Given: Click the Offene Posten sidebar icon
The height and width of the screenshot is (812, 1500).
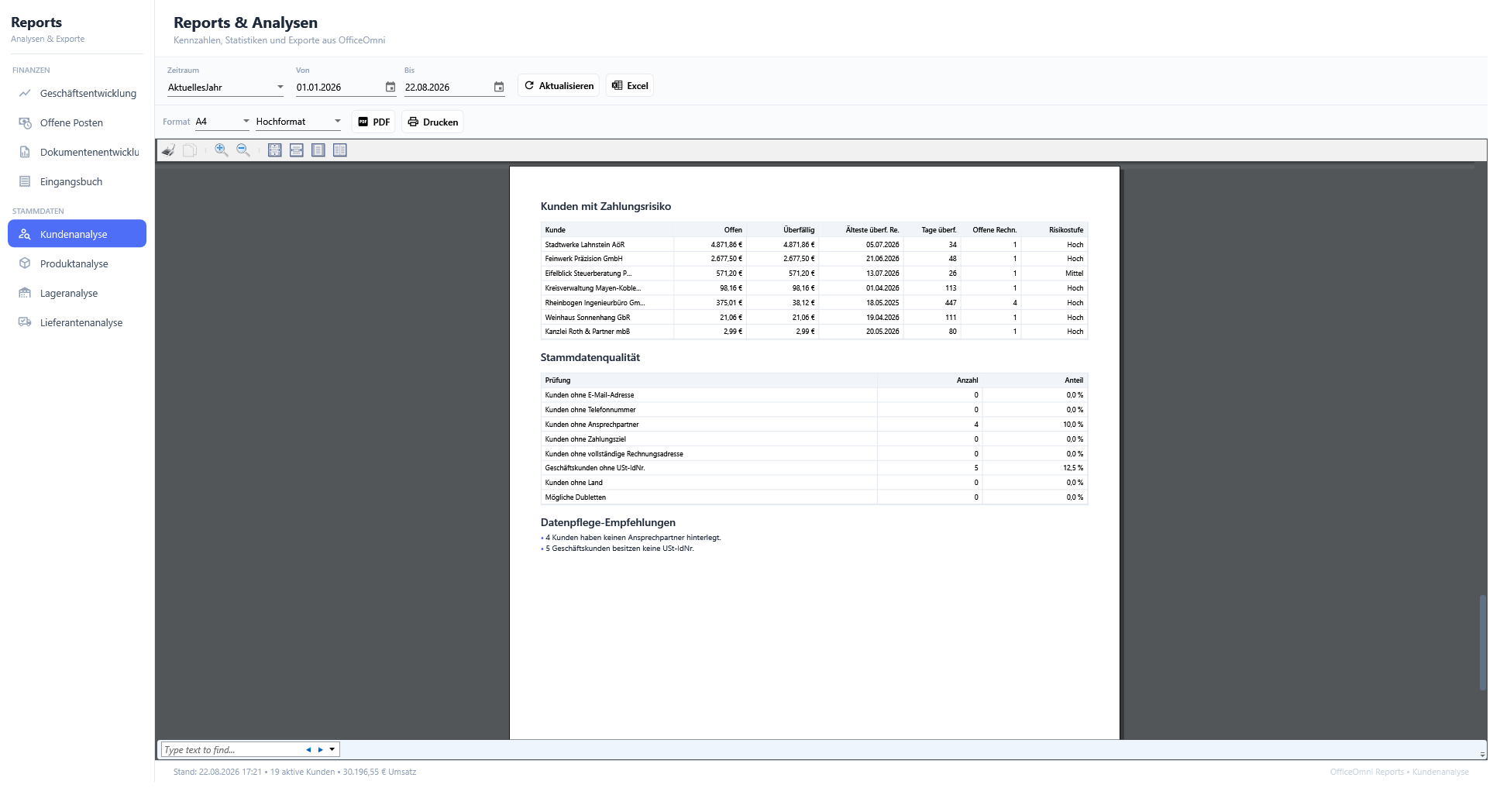Looking at the screenshot, I should click(25, 122).
